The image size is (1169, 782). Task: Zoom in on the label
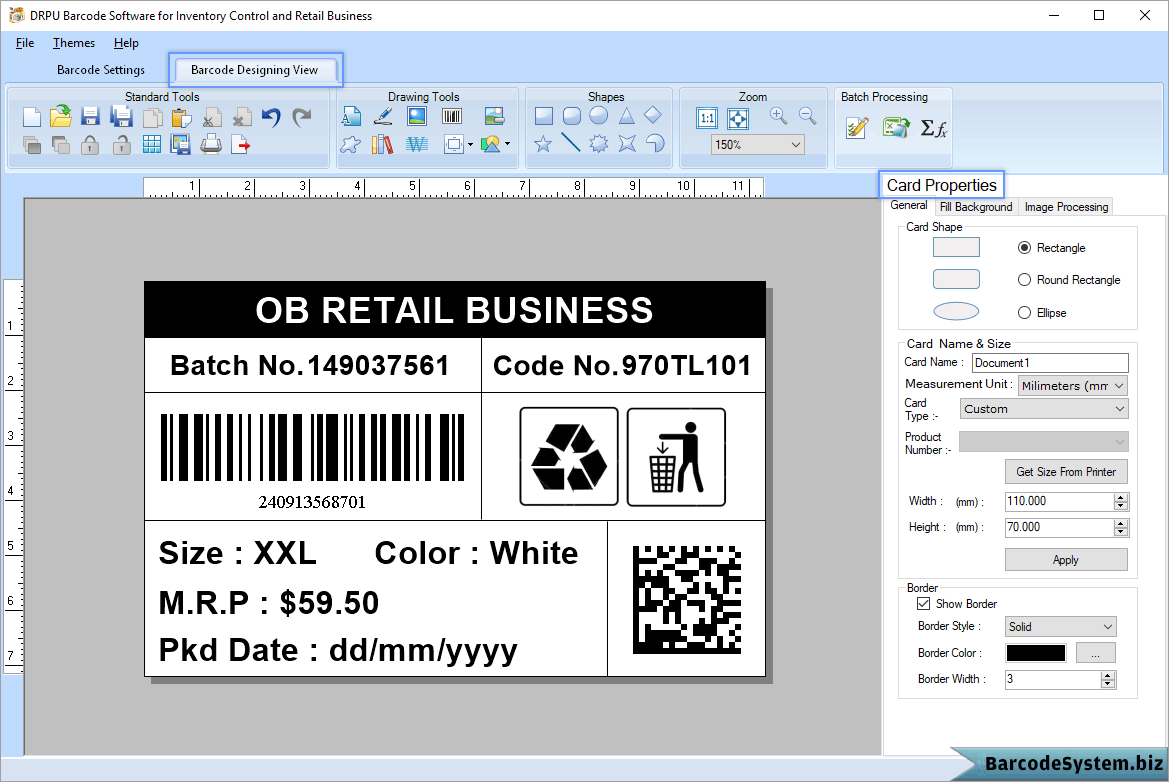(x=778, y=116)
